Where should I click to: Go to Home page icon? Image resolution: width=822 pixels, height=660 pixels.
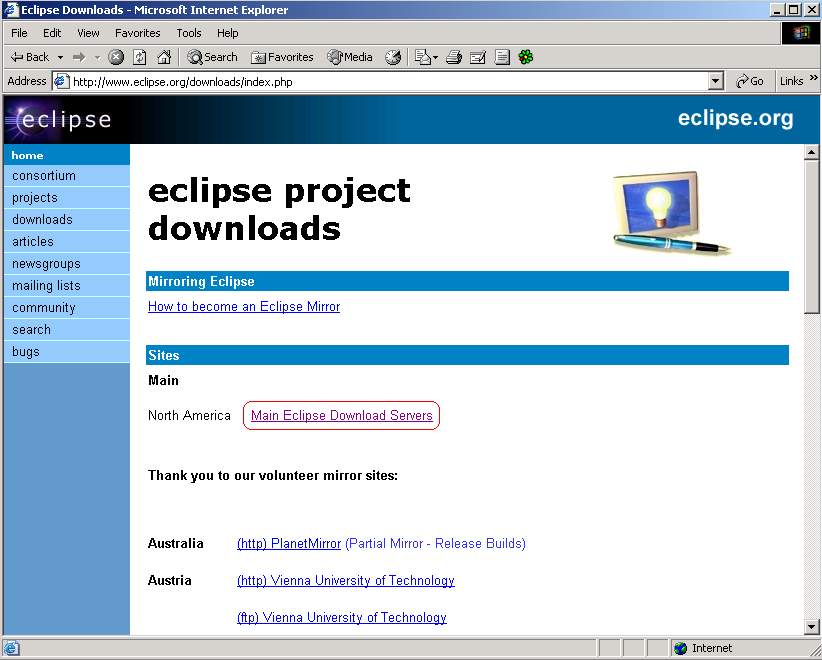click(x=164, y=57)
